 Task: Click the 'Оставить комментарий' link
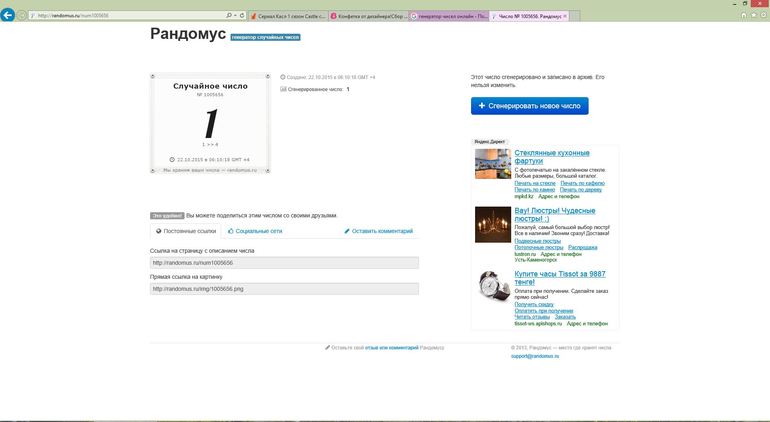378,231
